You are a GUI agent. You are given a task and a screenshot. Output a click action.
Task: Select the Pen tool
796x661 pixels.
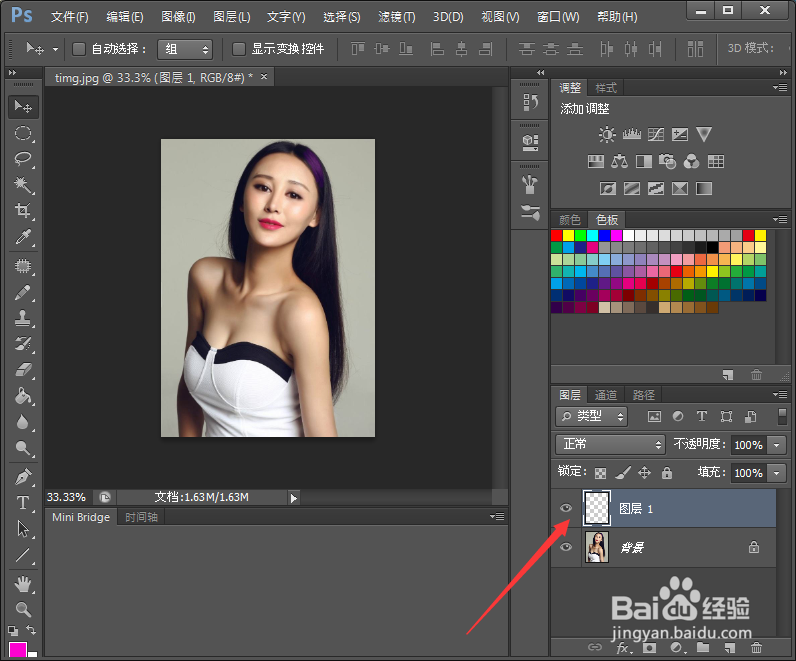(23, 477)
